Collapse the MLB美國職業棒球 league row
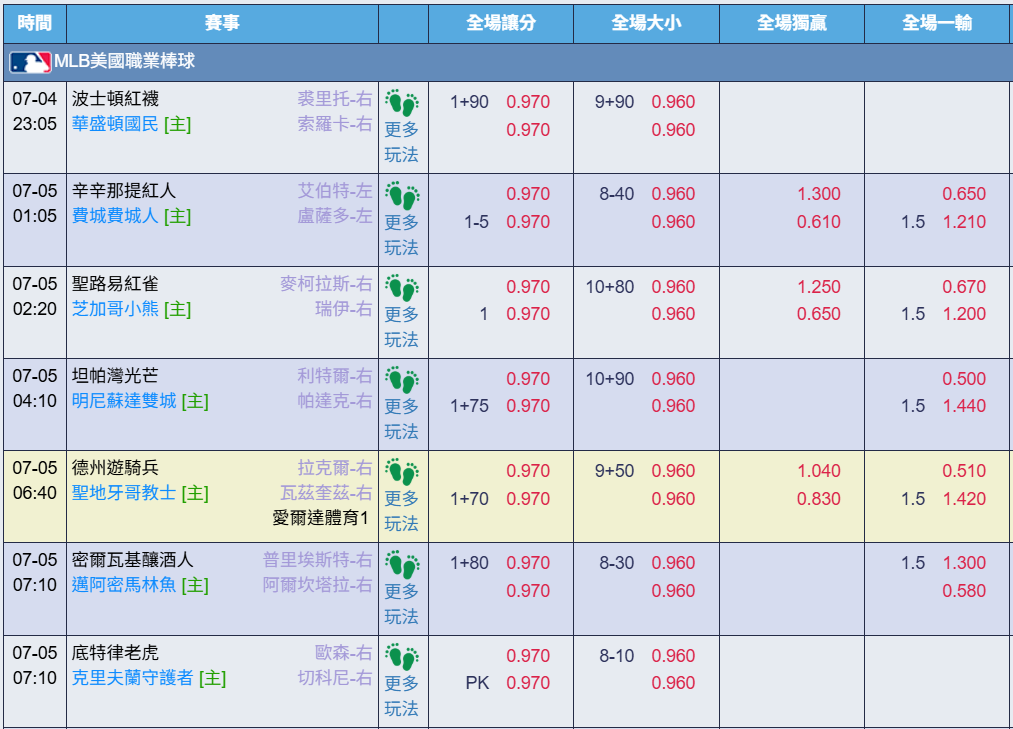 click(x=506, y=62)
